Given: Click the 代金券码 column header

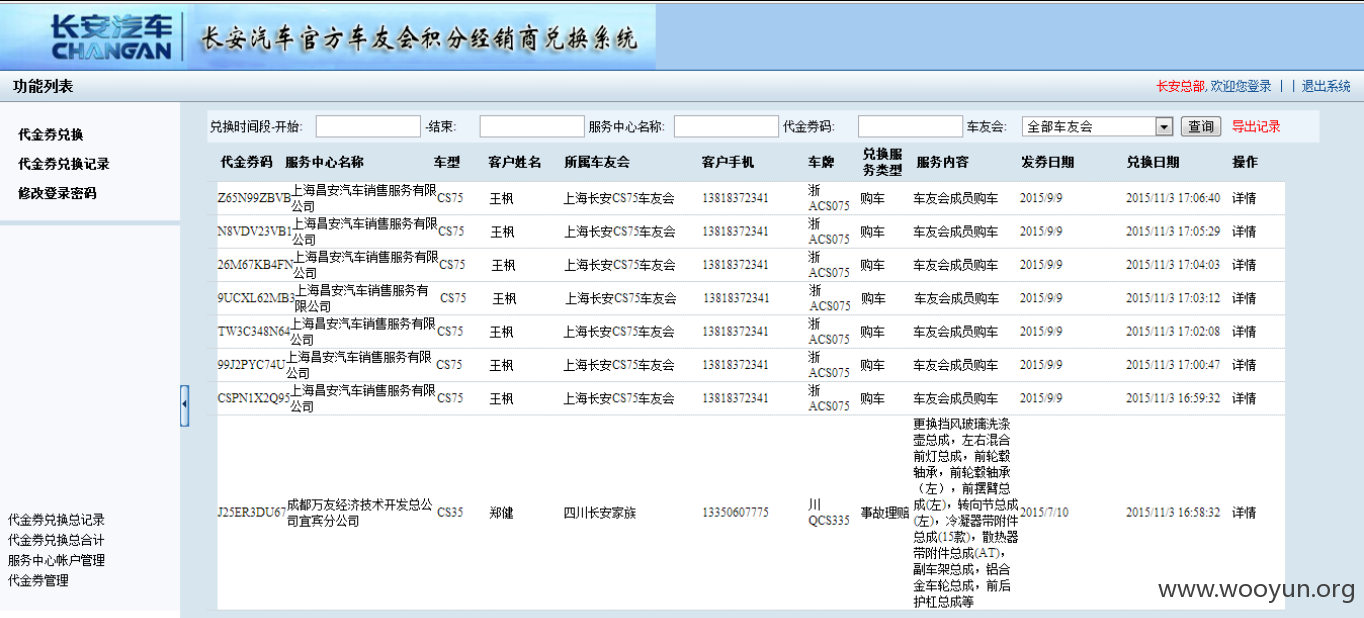Looking at the screenshot, I should tap(246, 162).
